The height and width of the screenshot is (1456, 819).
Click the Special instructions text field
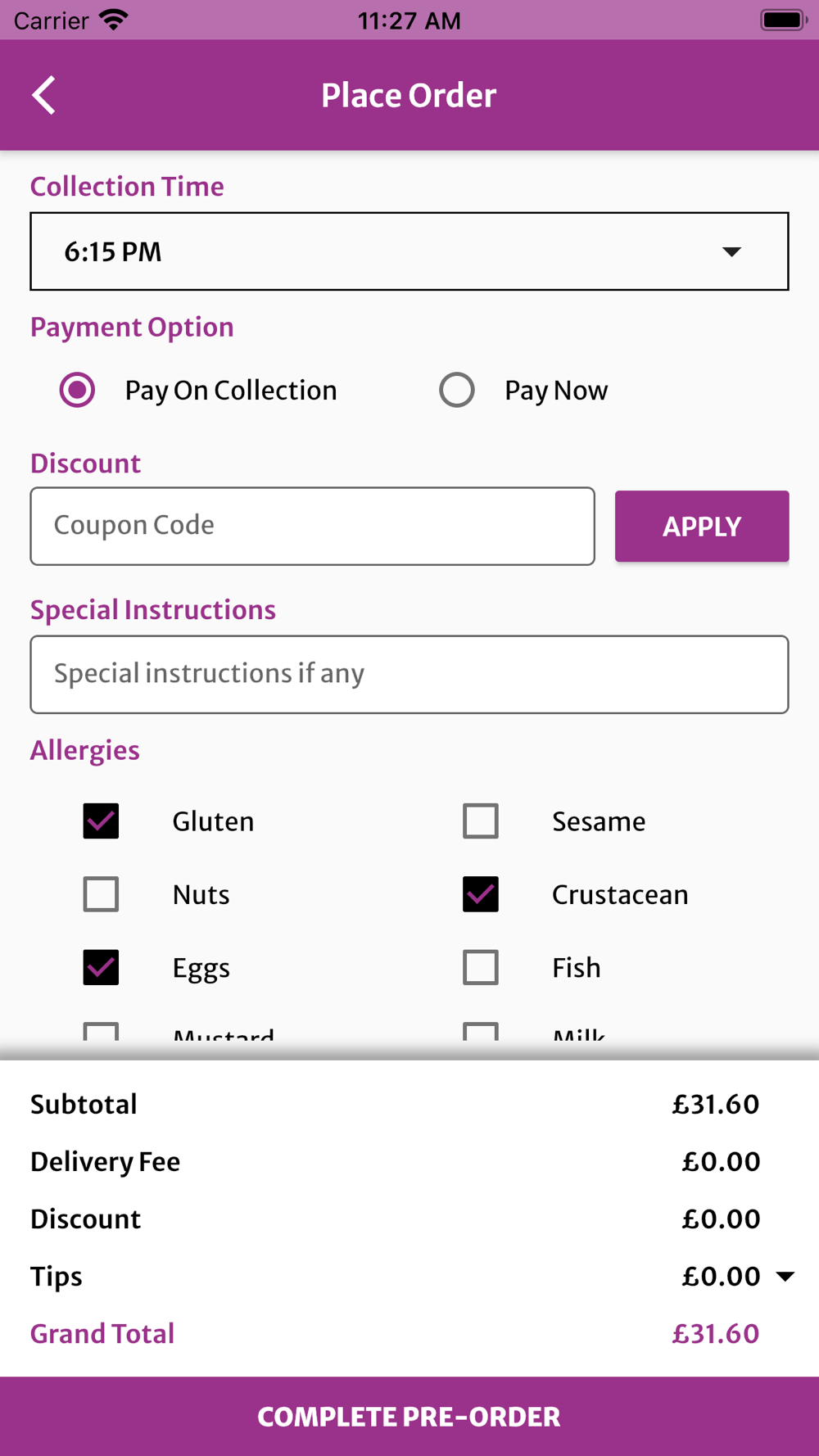click(409, 674)
